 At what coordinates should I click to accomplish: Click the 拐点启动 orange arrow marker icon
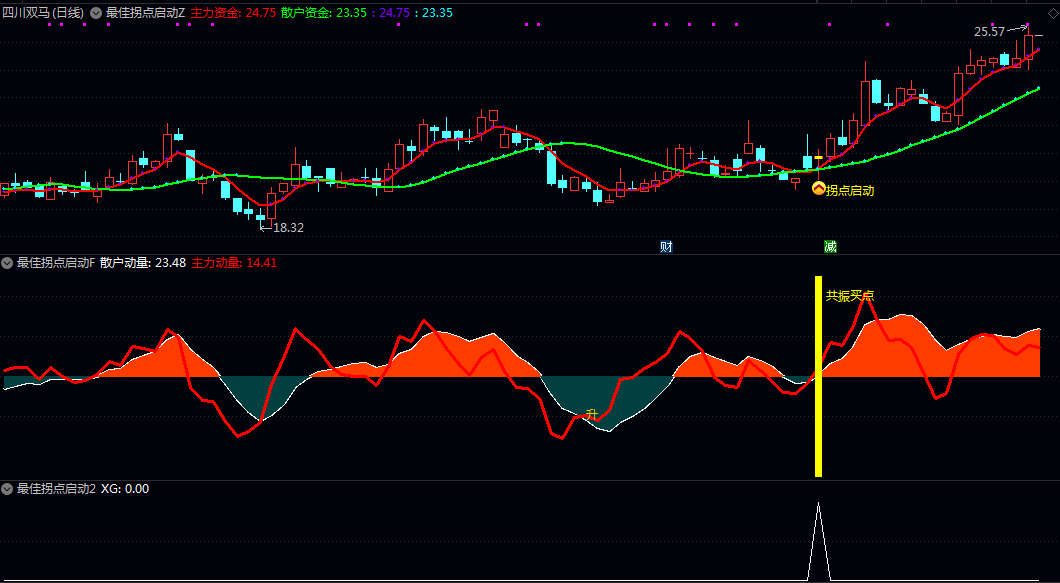(x=818, y=189)
